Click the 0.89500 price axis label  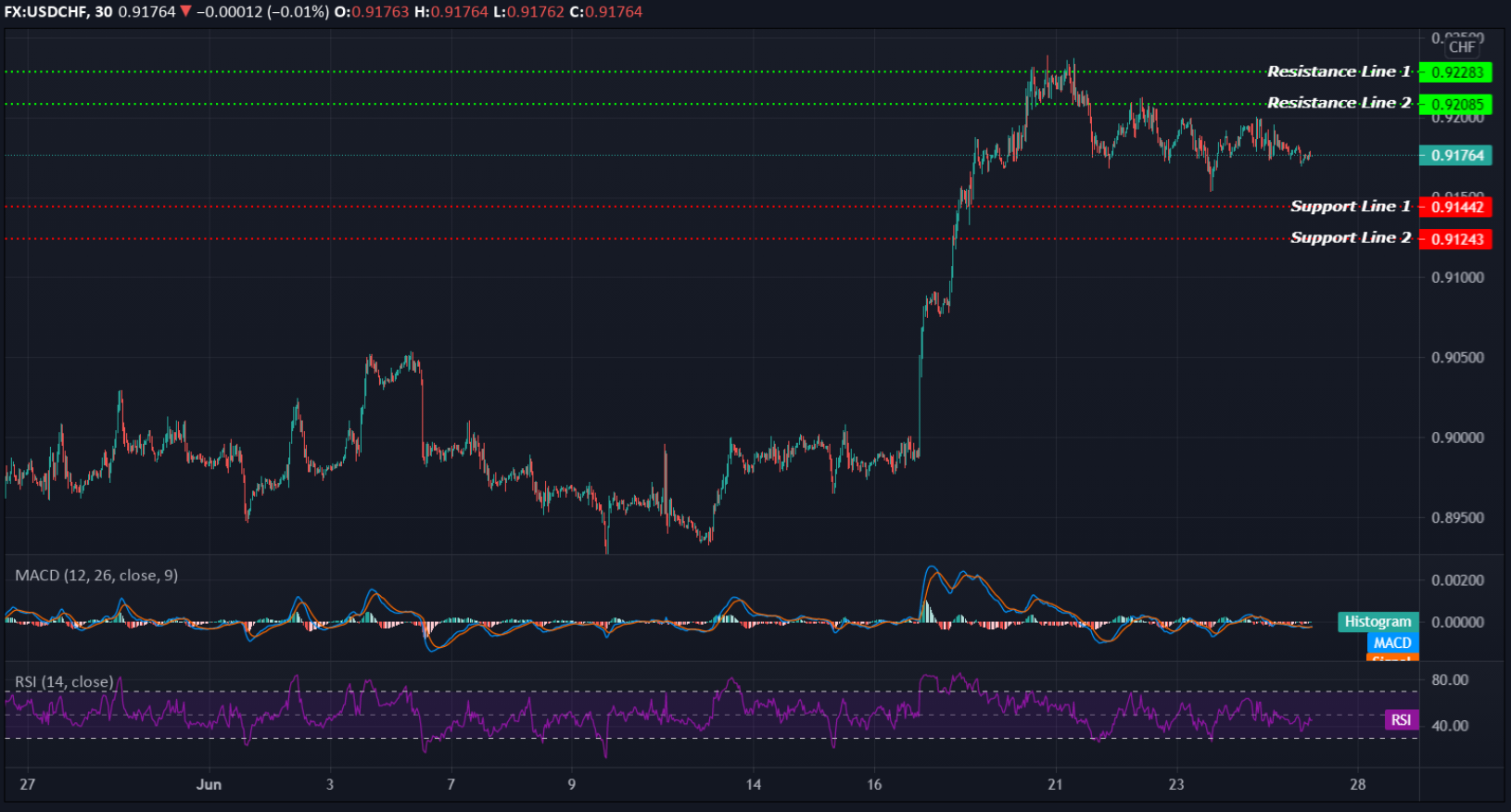(x=1457, y=518)
